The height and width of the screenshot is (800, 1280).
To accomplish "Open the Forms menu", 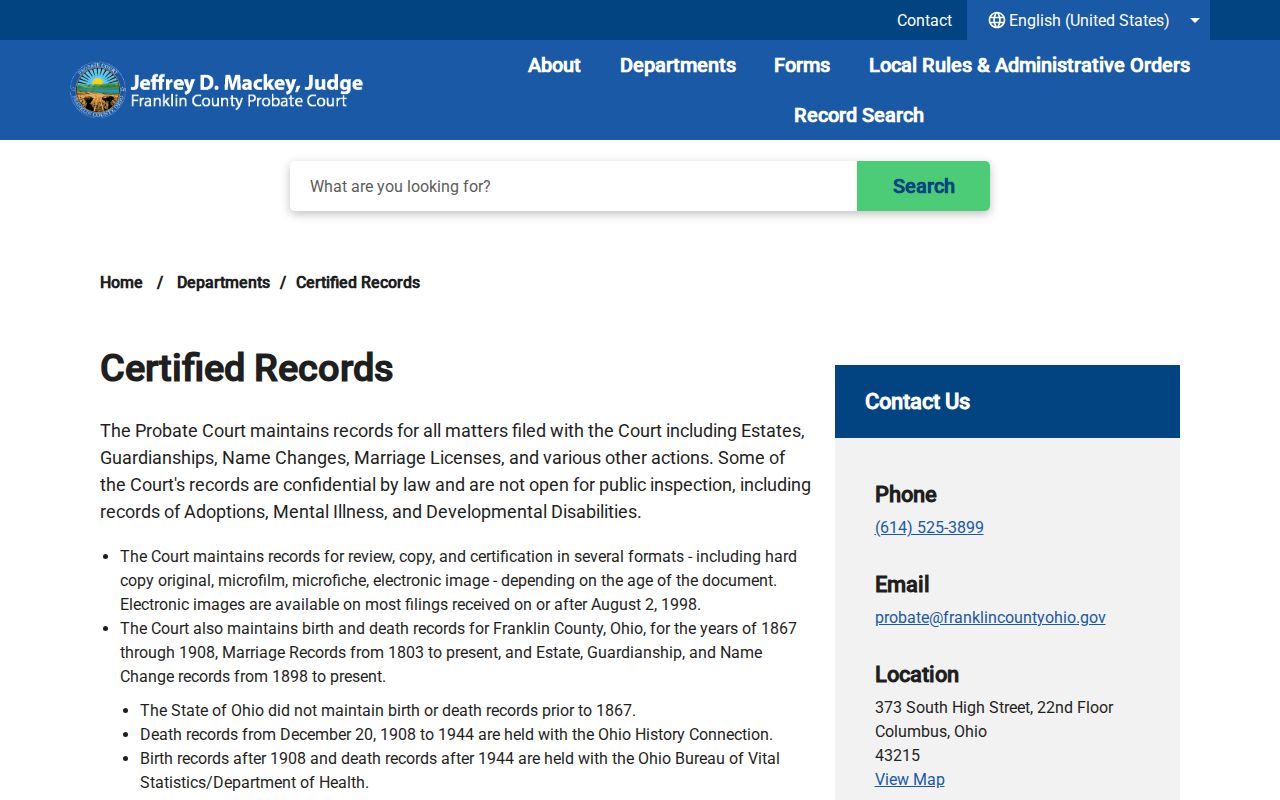I will [802, 65].
